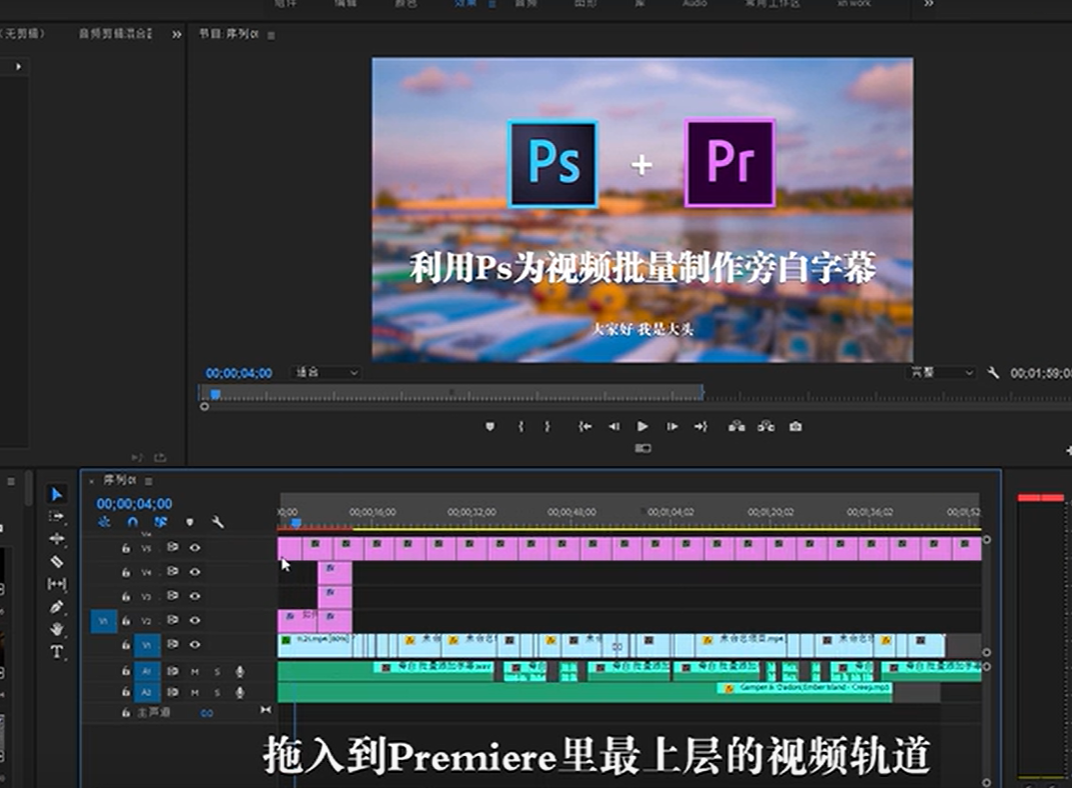Toggle sync lock on track A1

173,671
